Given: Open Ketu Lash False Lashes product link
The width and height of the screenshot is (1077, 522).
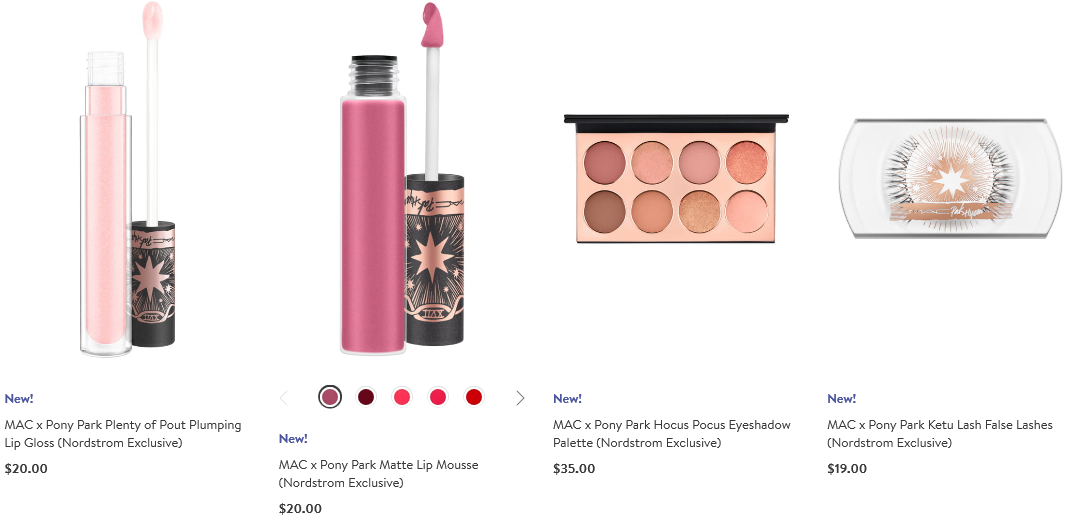Looking at the screenshot, I should click(x=940, y=434).
